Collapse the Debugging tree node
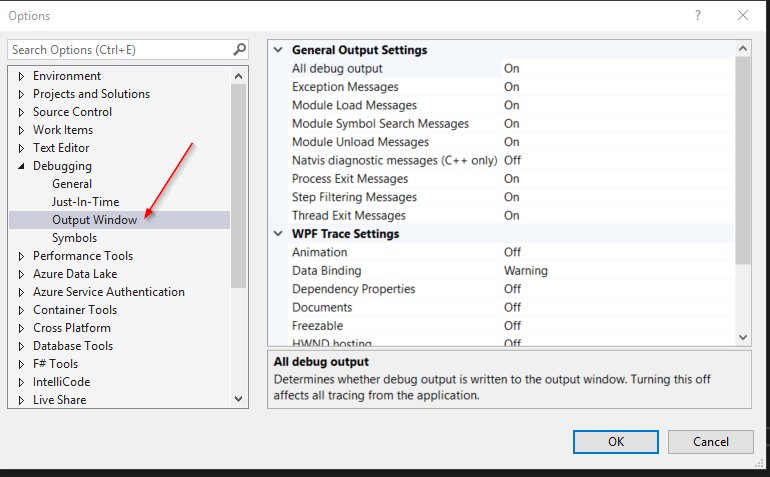The image size is (770, 477). (x=21, y=166)
